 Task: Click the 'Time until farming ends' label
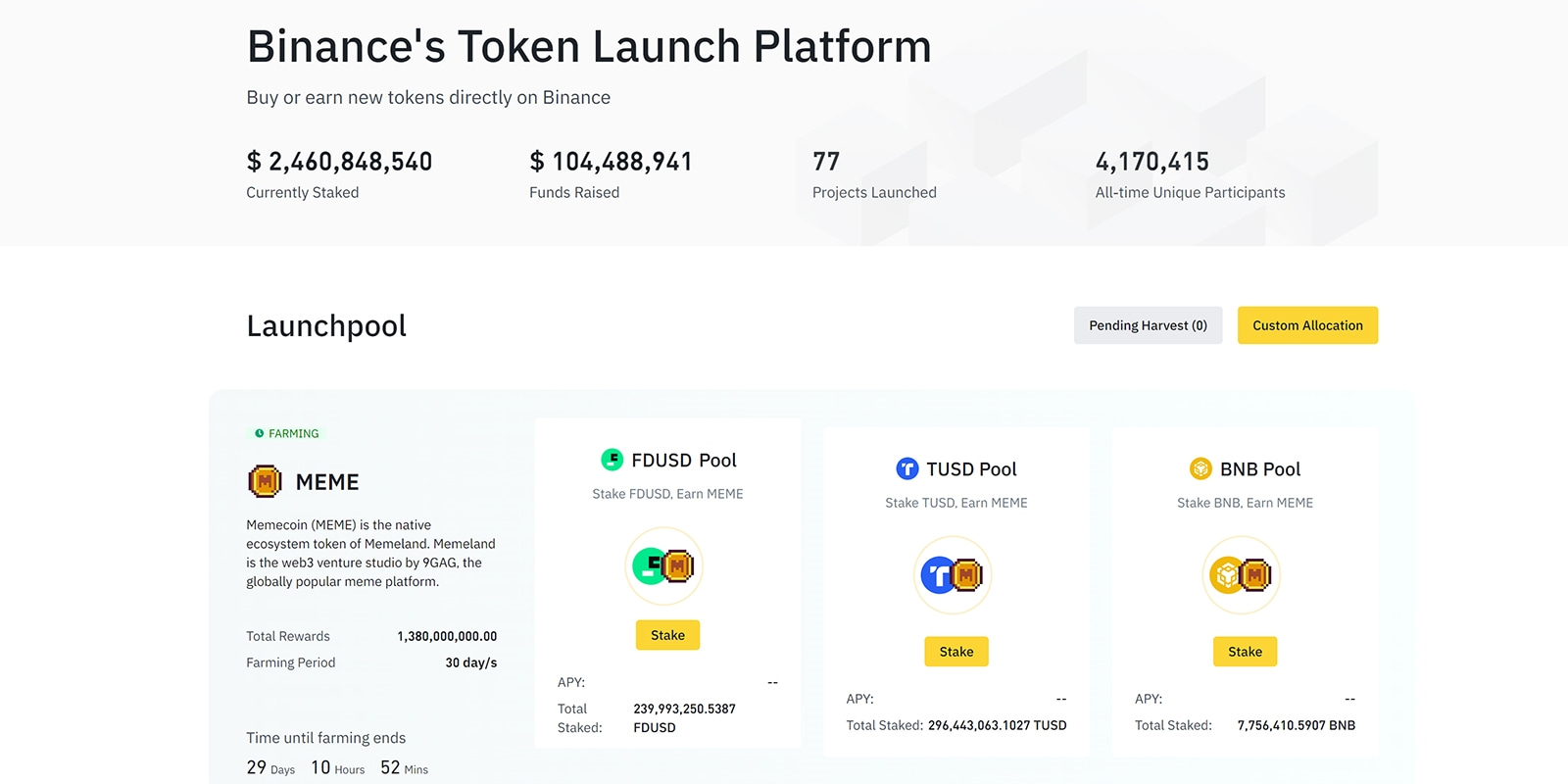(x=326, y=738)
